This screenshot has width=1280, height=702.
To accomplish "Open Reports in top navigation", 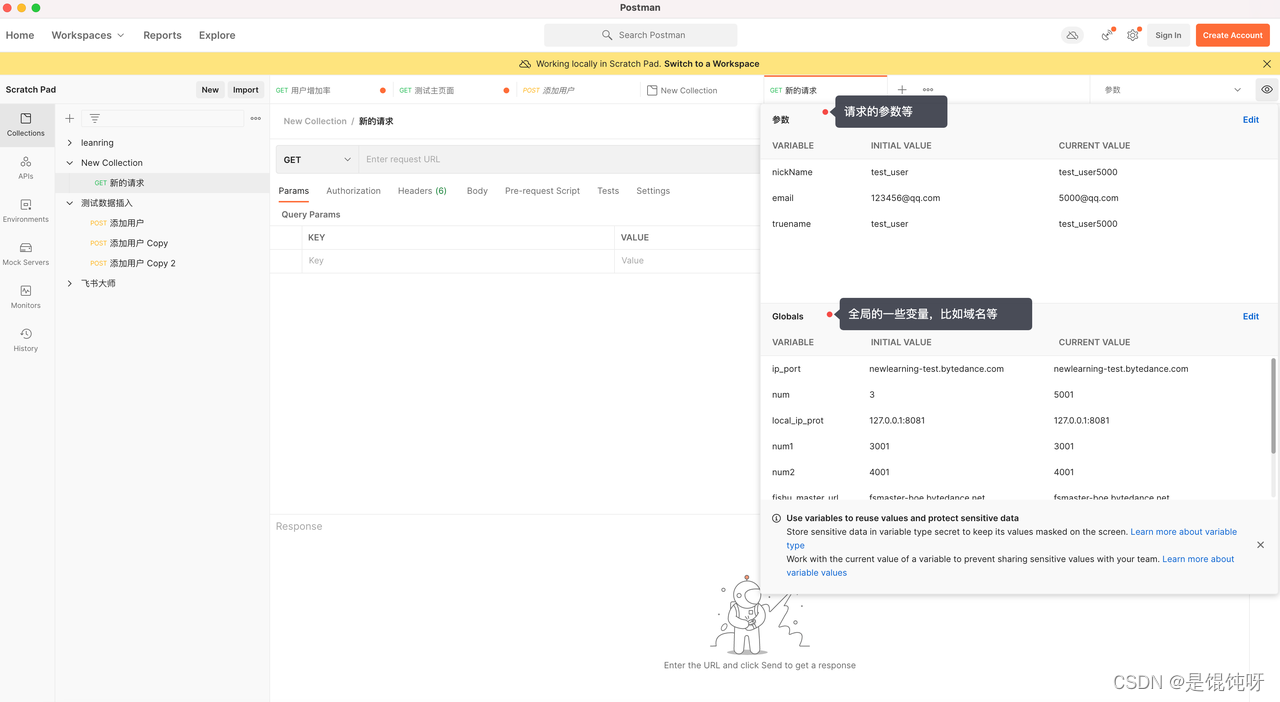I will [162, 35].
